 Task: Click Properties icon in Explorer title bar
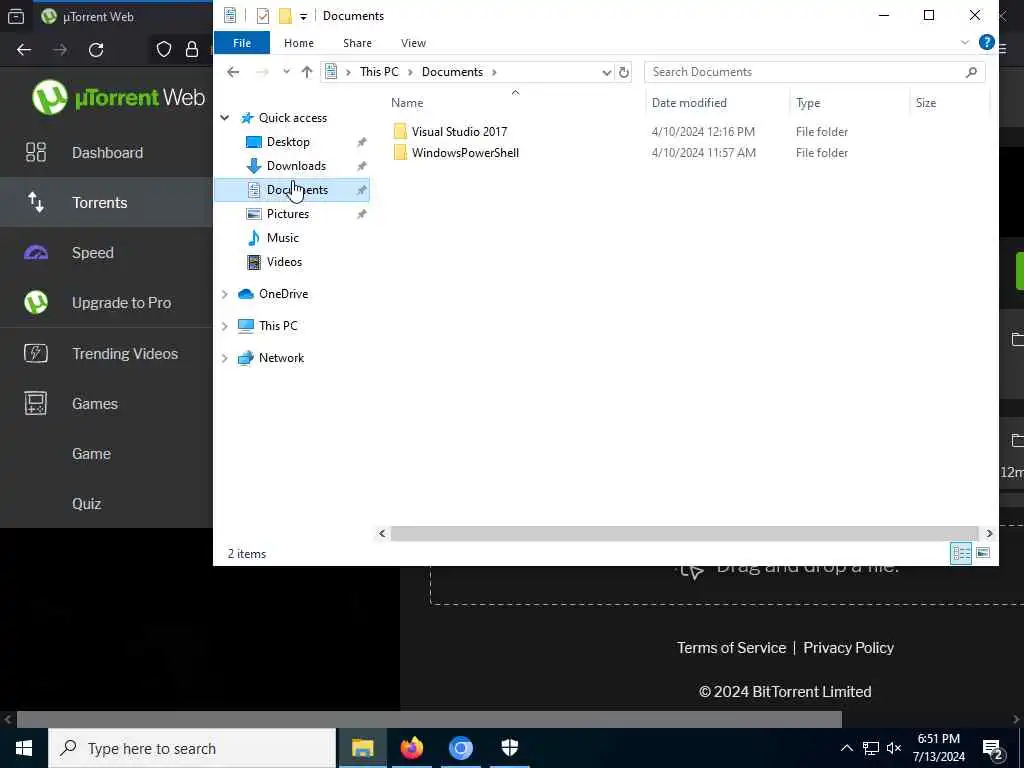263,16
